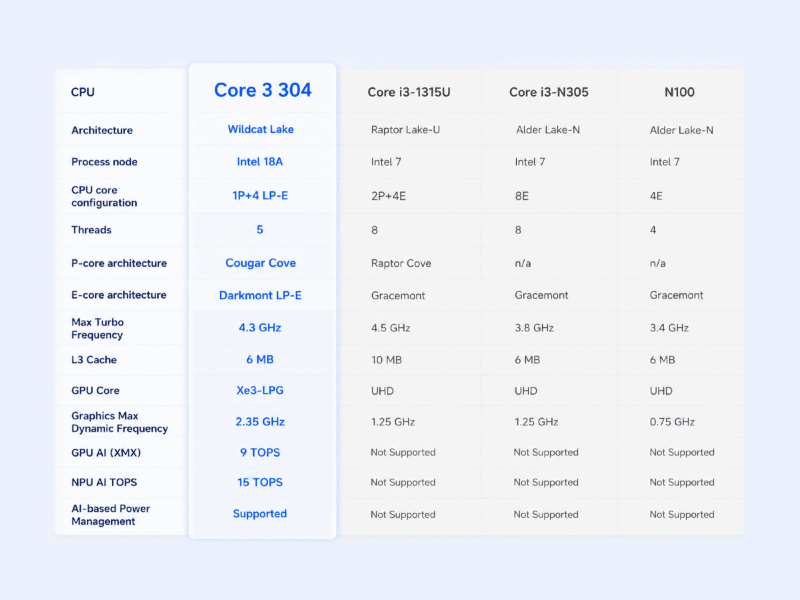
Task: Click the '2P+4E' cell
Action: [x=388, y=196]
